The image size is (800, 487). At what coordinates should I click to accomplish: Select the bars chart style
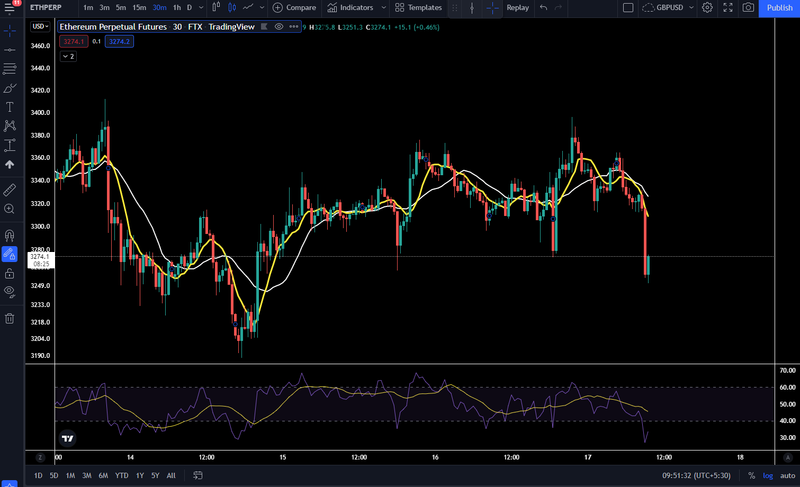tap(216, 8)
